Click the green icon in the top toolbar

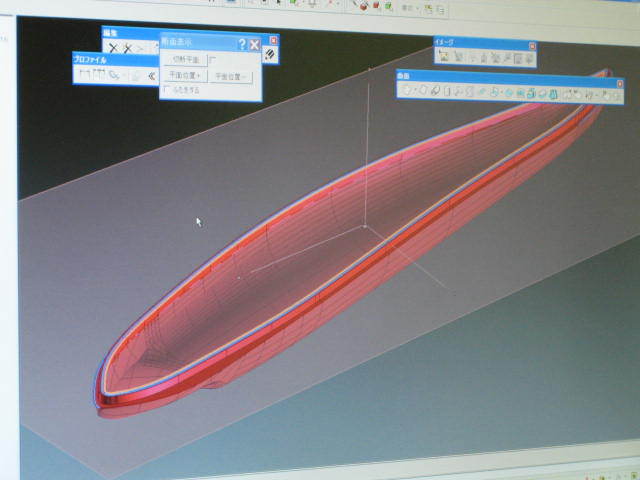pos(388,6)
